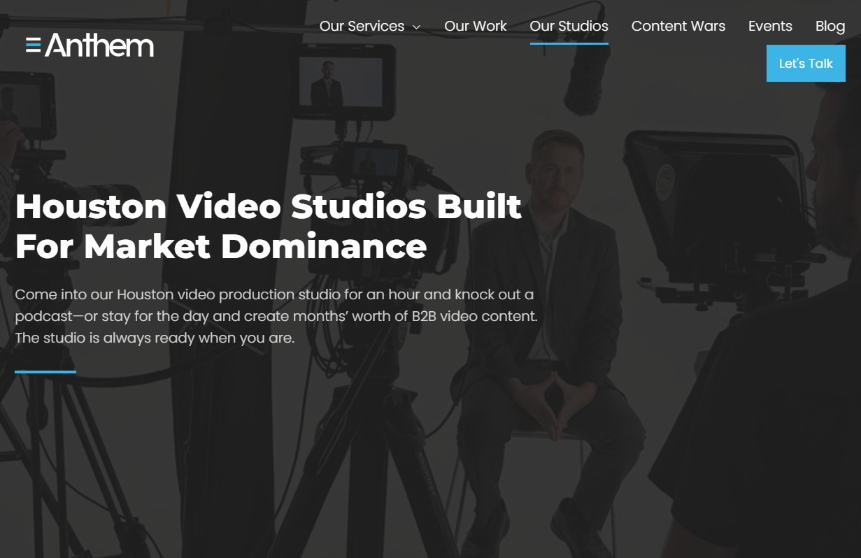861x558 pixels.
Task: Go to Content Wars
Action: (678, 26)
